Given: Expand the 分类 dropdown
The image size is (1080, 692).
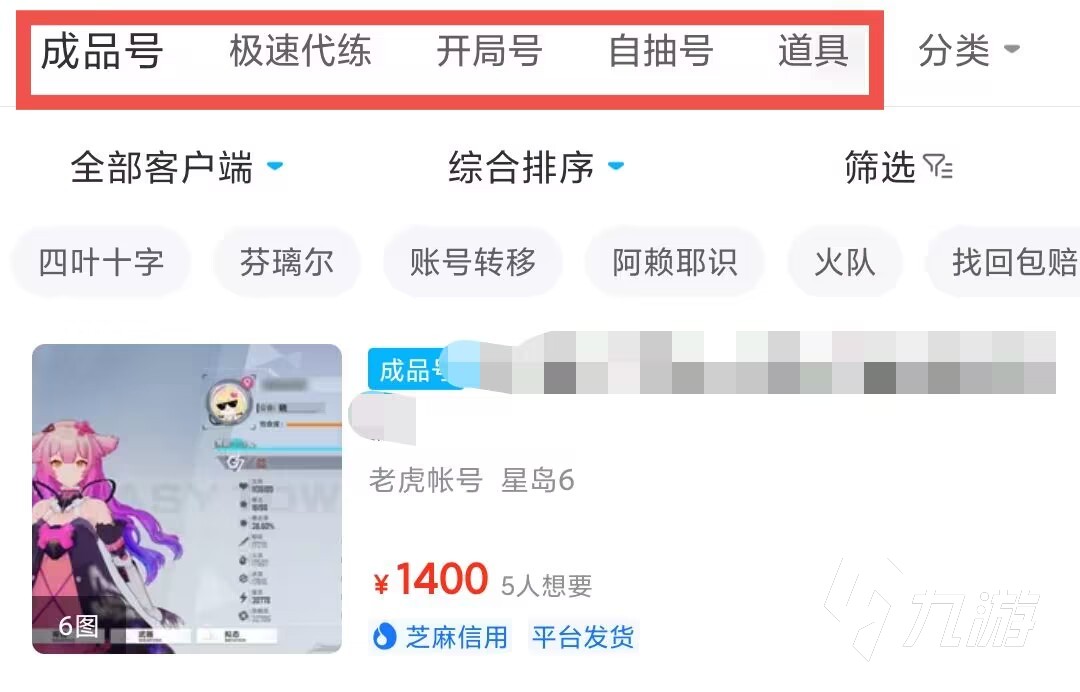Looking at the screenshot, I should click(x=968, y=50).
